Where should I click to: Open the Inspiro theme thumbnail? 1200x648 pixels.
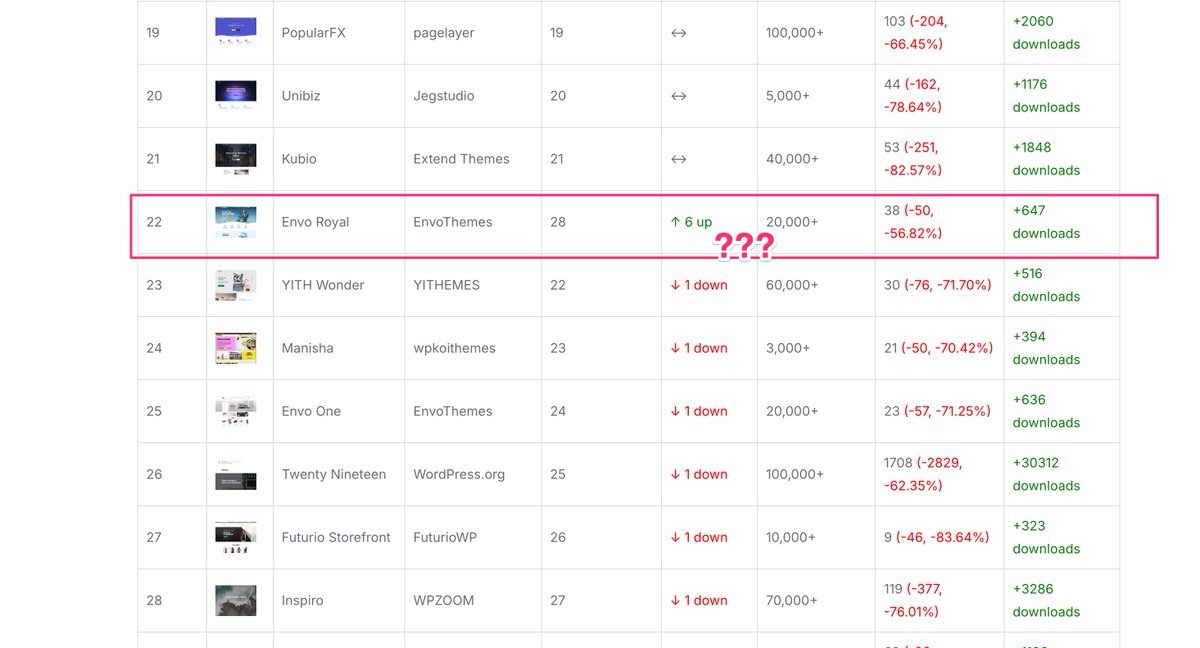pyautogui.click(x=236, y=600)
